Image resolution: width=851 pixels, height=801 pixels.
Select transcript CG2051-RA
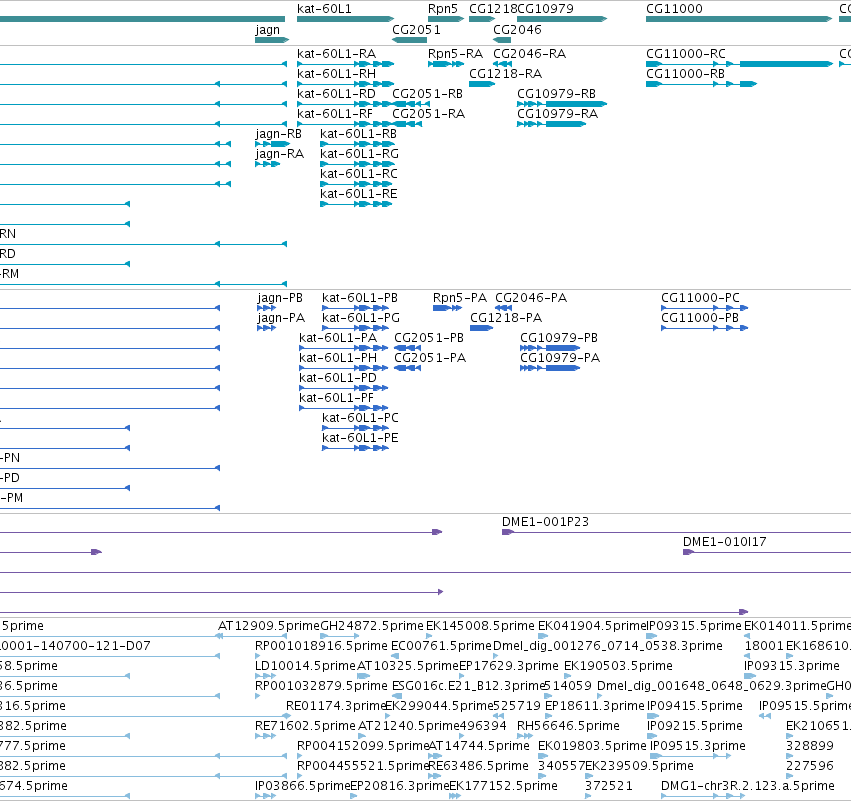428,114
